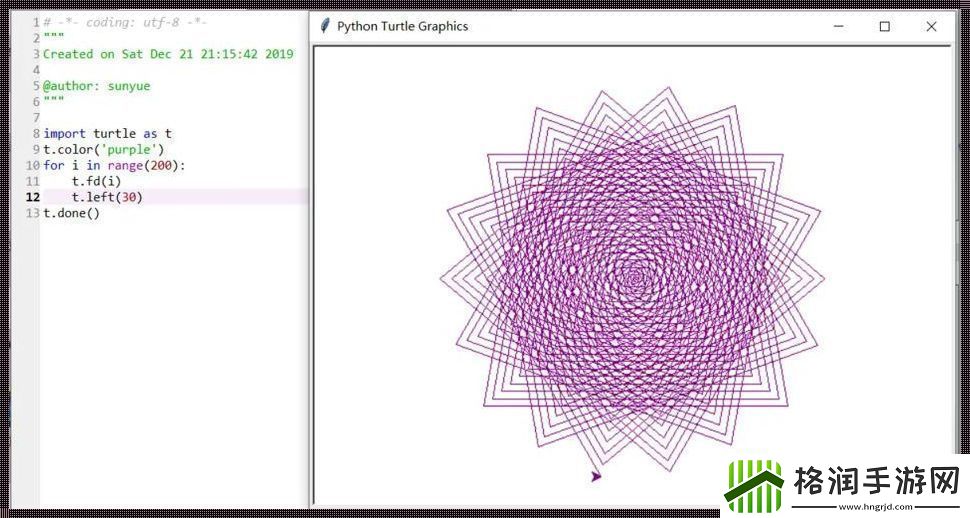
Task: Click the green house watermark logo
Action: [x=754, y=487]
